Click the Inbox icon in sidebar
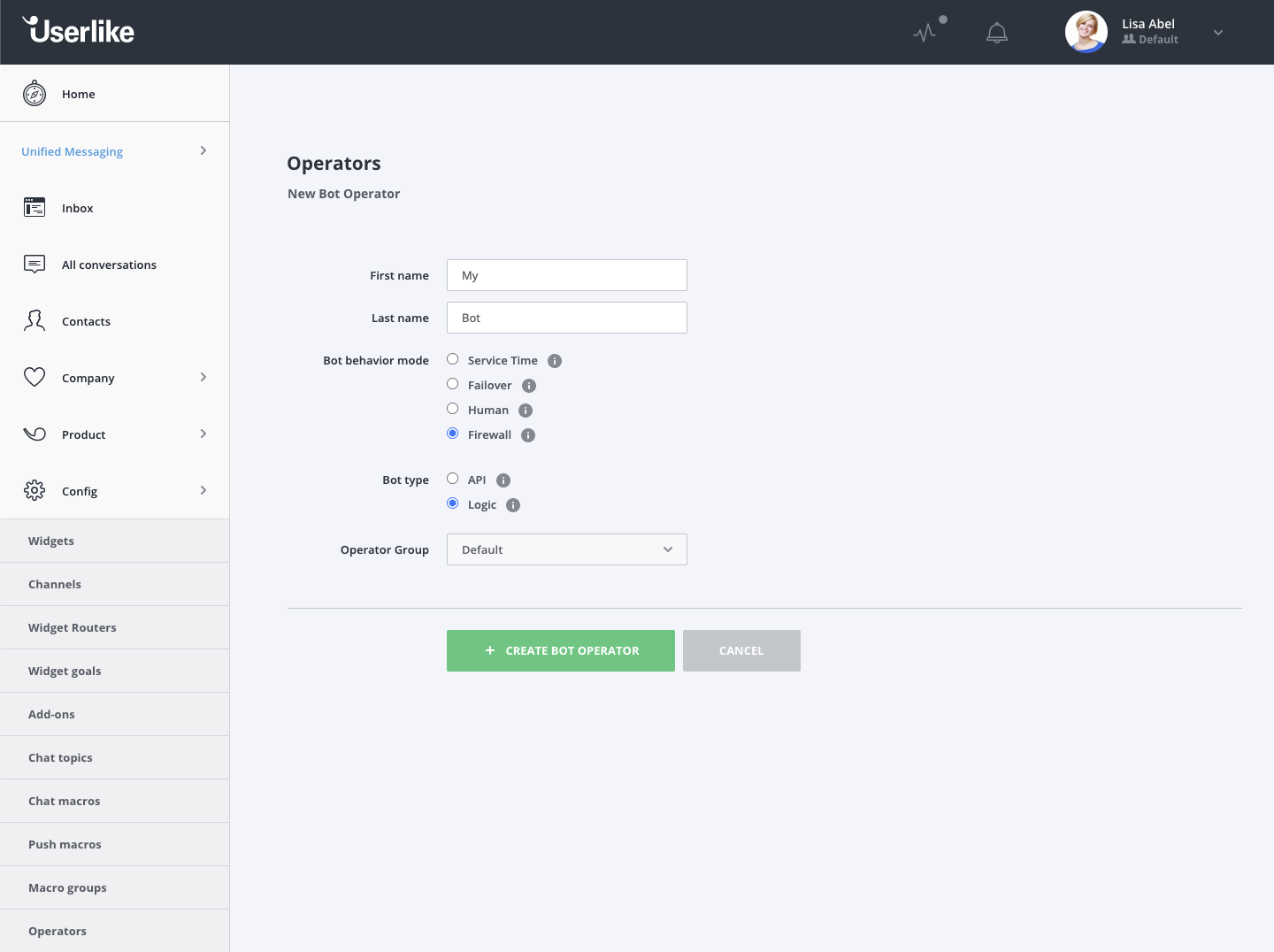The width and height of the screenshot is (1274, 952). point(35,208)
